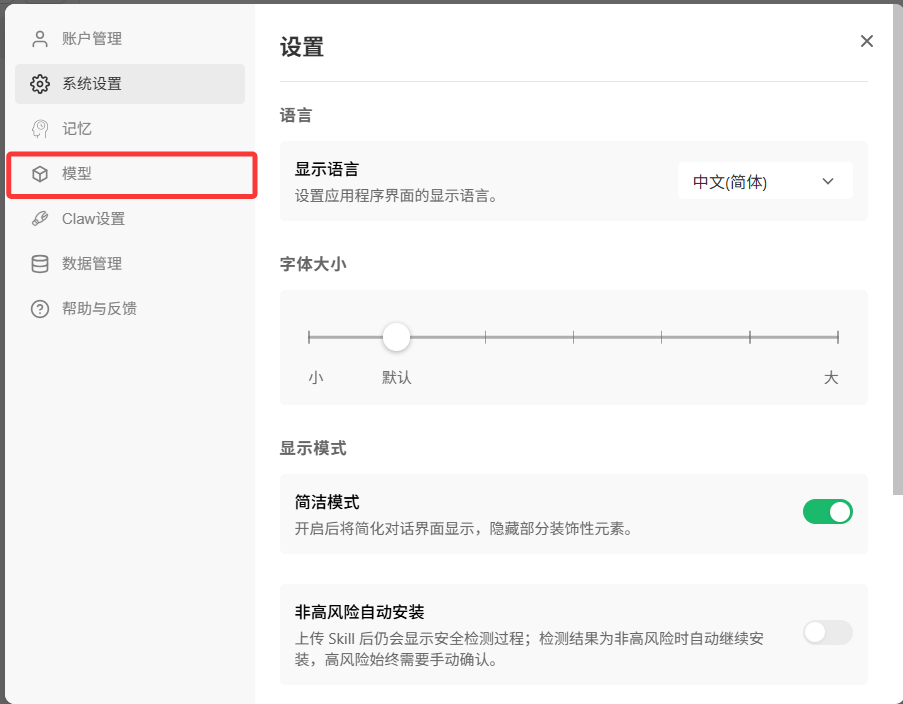Click the claw icon beside Claw设置
The image size is (903, 704).
(x=40, y=218)
